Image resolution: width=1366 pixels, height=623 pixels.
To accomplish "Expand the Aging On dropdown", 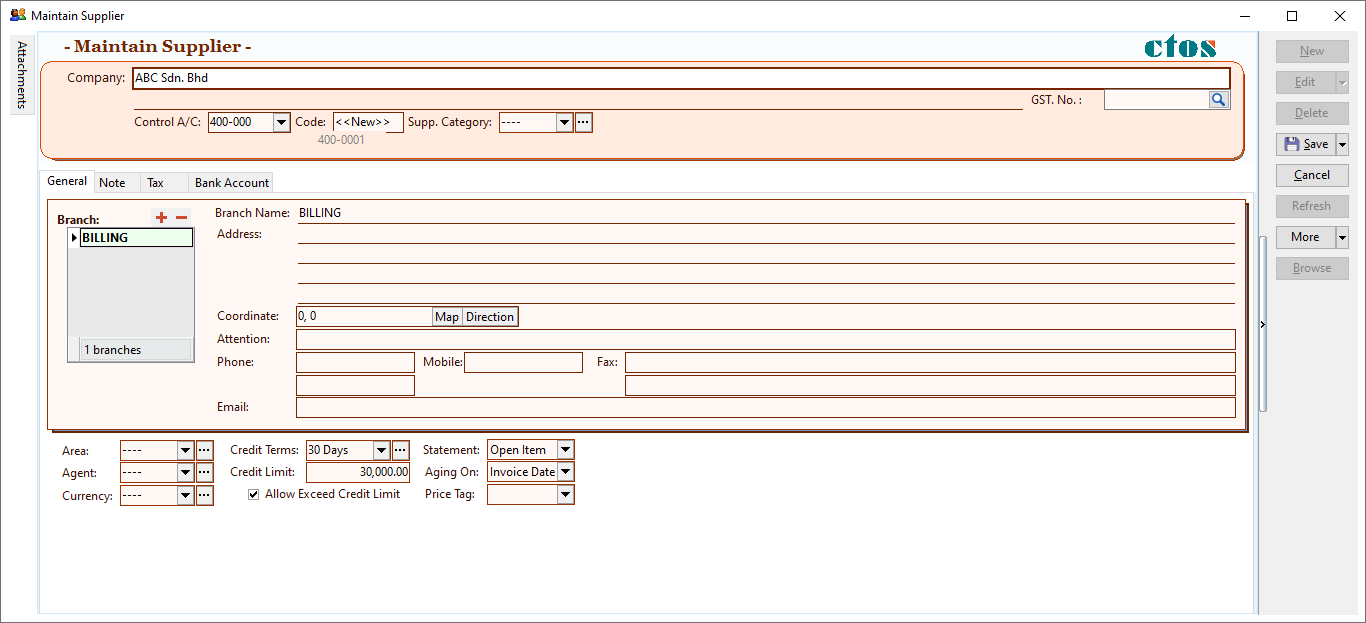I will click(565, 472).
